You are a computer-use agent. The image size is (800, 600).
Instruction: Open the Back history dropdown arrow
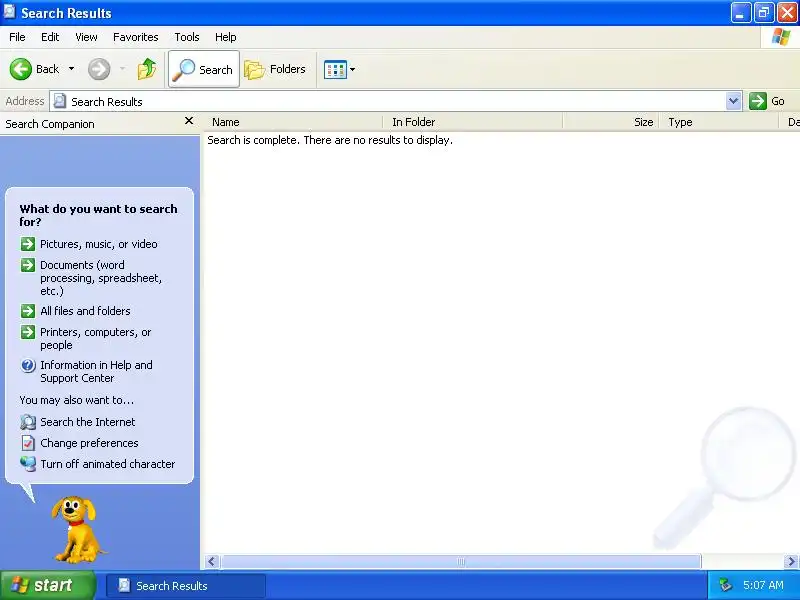(x=71, y=69)
